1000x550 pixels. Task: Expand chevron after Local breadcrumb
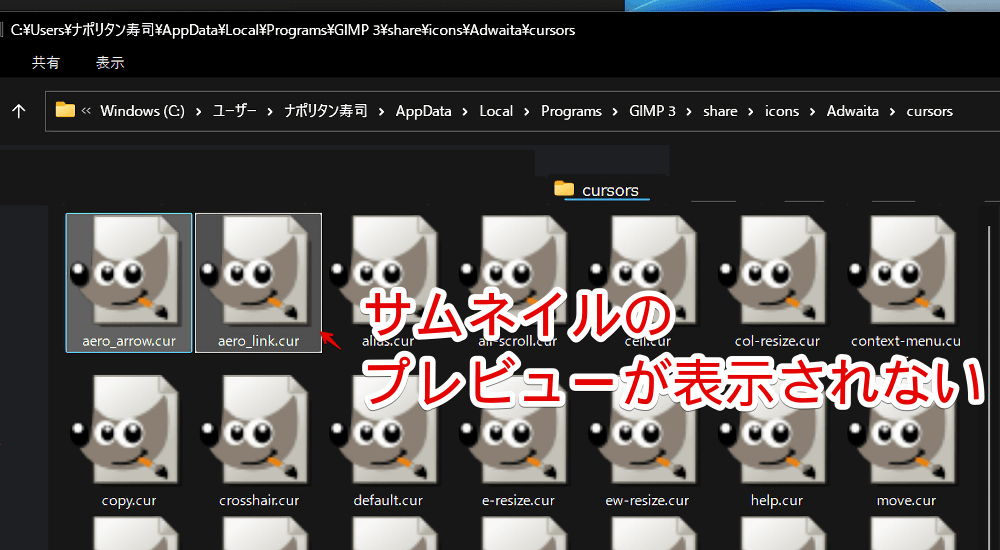point(527,112)
